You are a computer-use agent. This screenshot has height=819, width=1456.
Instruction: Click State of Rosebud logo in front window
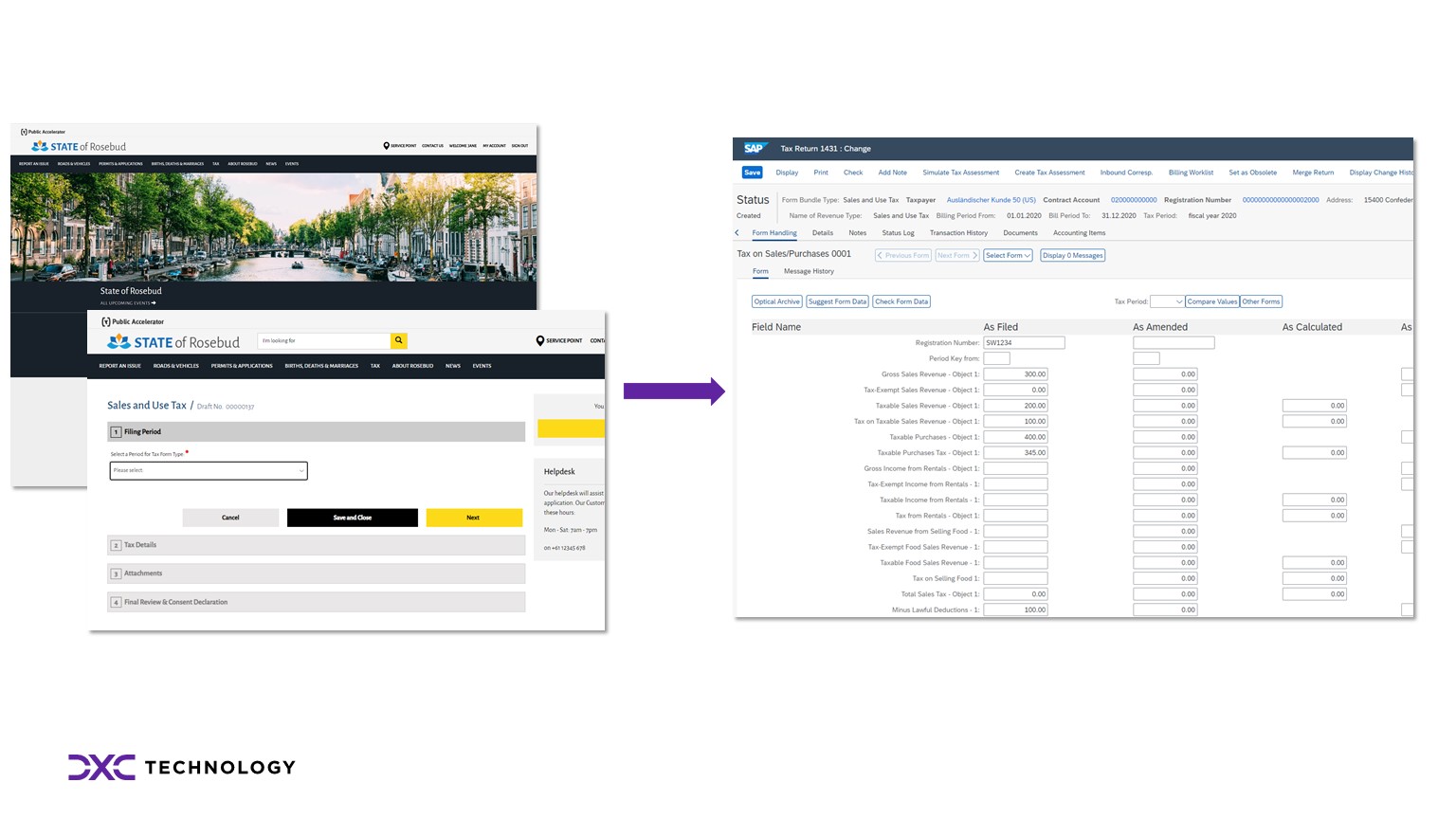point(173,342)
